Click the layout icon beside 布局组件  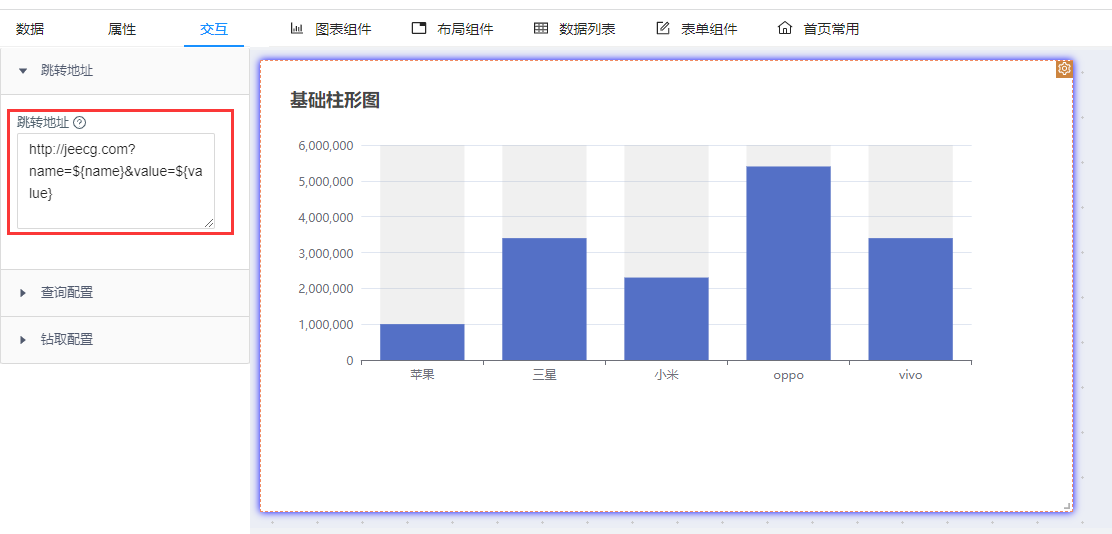coord(419,28)
